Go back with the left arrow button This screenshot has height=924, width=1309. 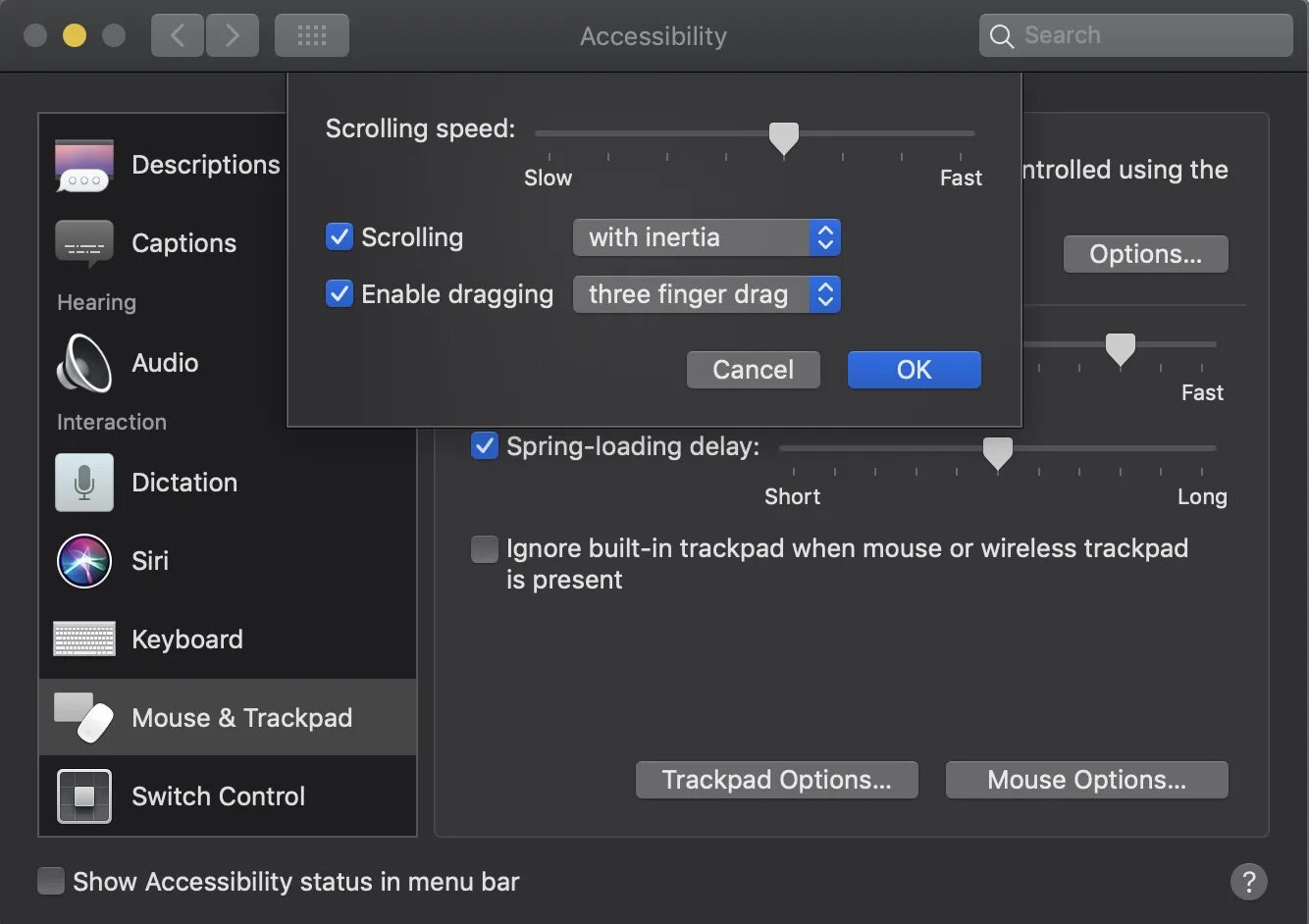click(x=178, y=36)
